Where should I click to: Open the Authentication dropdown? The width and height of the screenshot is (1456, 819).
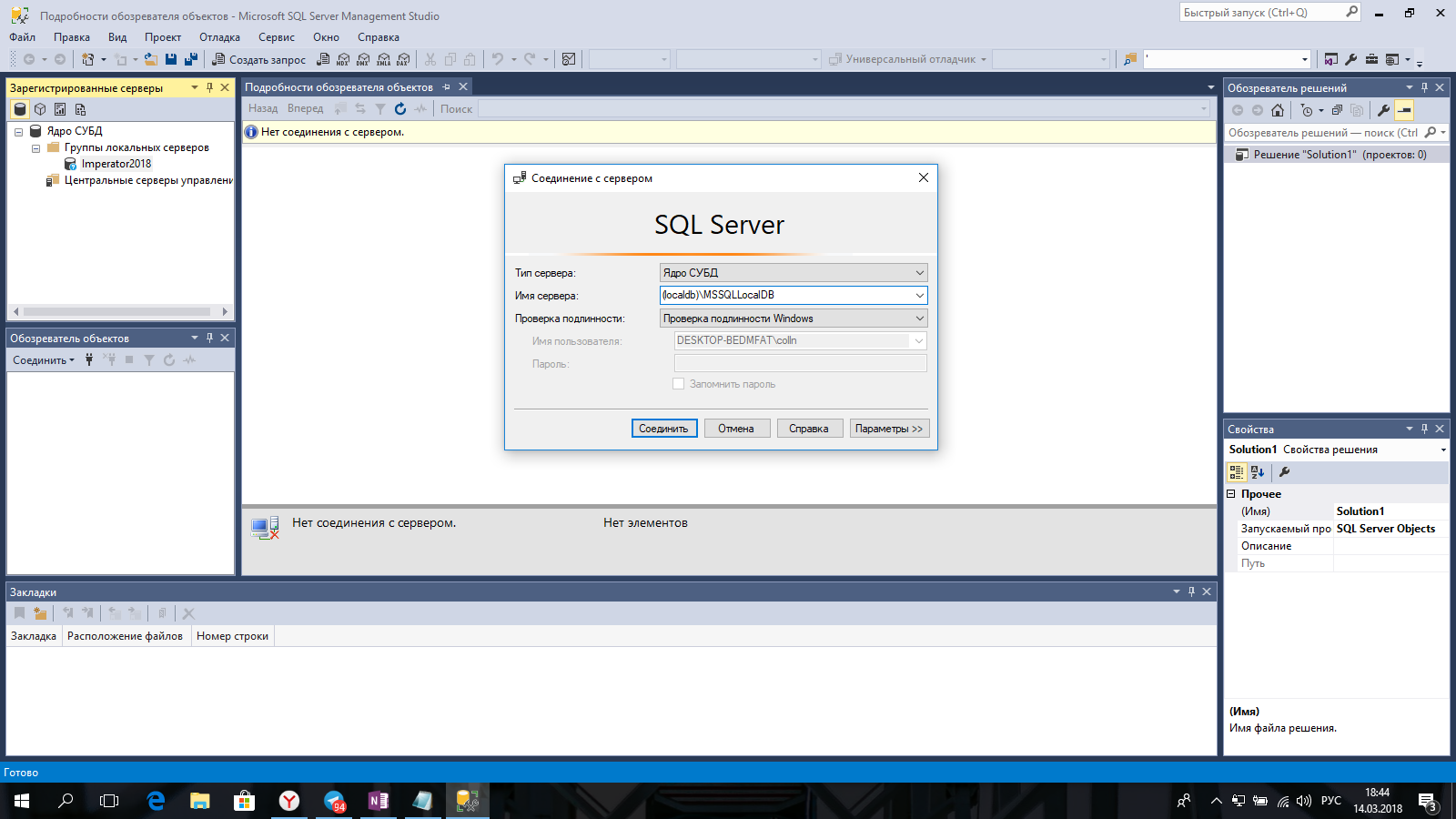[920, 318]
